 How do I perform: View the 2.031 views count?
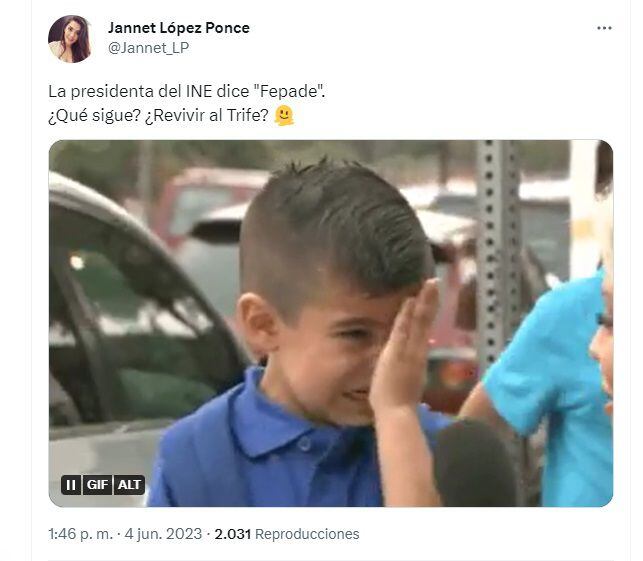click(233, 534)
